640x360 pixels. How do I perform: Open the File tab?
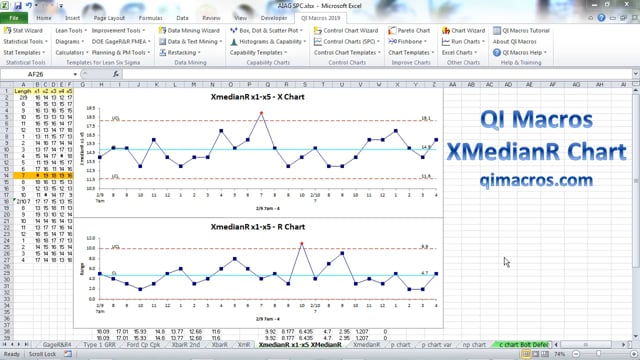pos(14,18)
